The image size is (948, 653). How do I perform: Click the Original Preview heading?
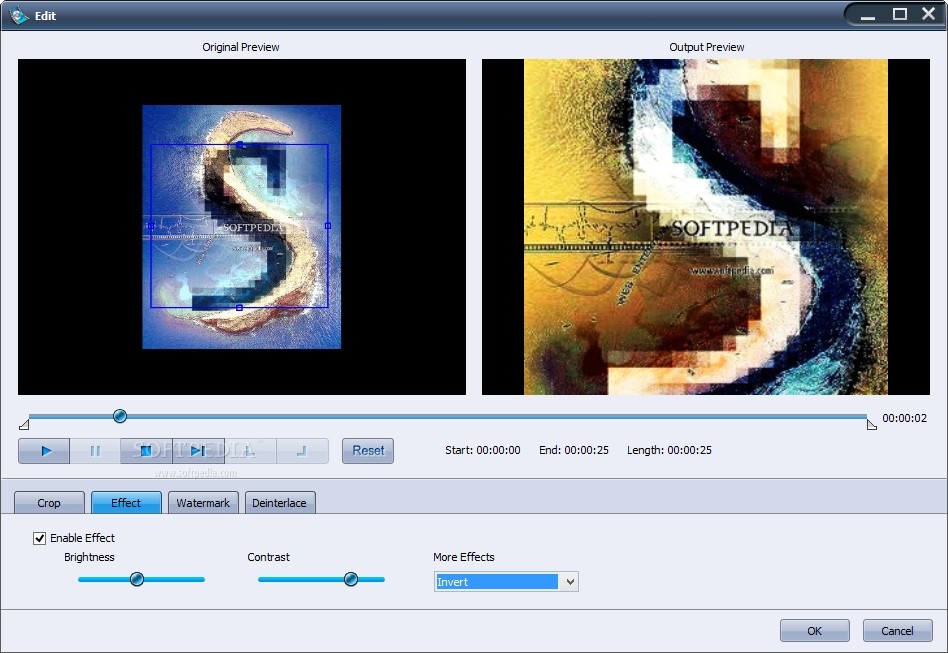tap(241, 47)
